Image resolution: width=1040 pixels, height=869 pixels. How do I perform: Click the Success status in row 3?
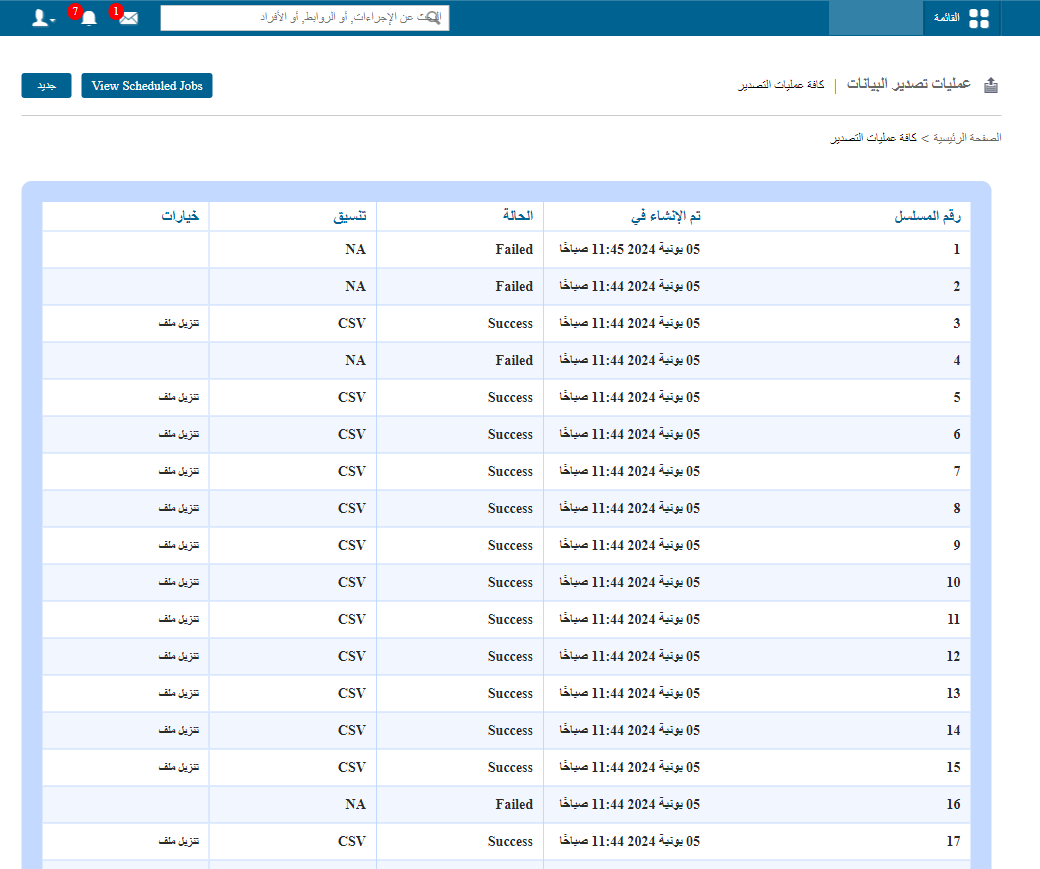coord(510,323)
